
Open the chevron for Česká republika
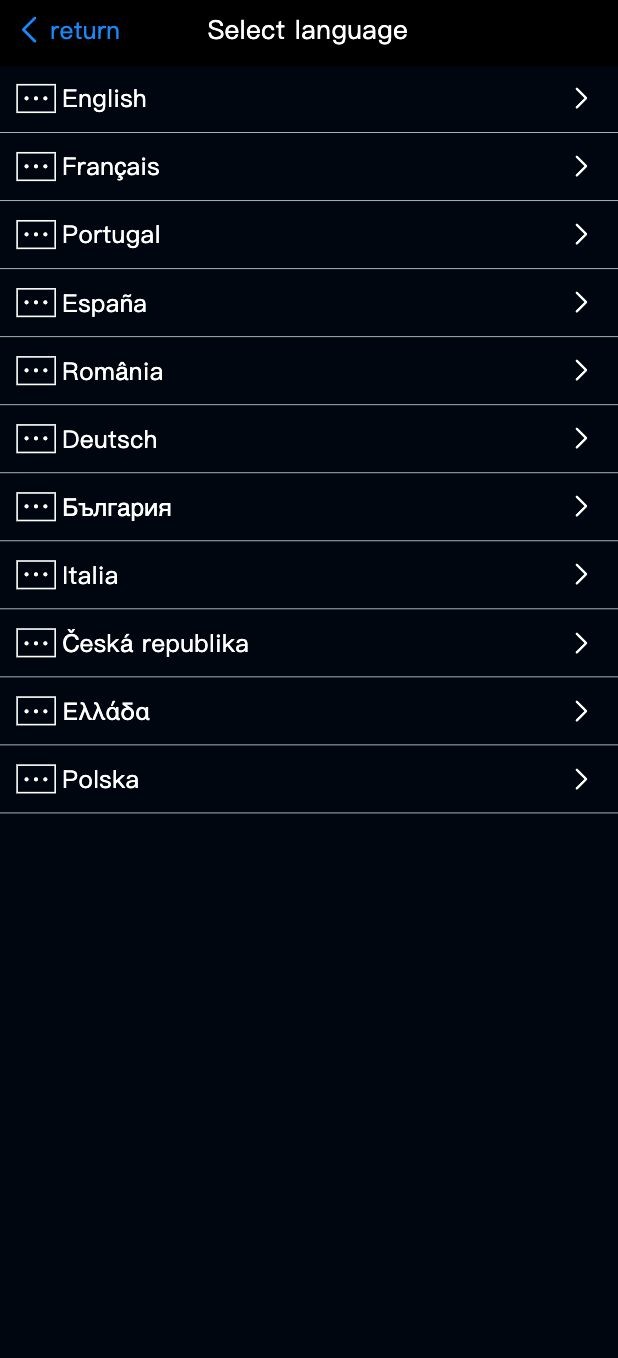pos(581,643)
